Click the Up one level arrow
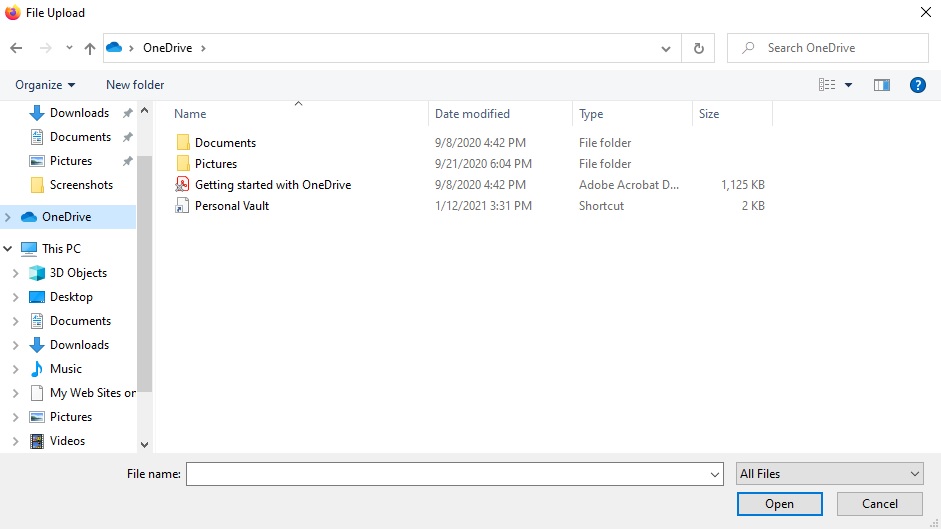 click(x=90, y=48)
